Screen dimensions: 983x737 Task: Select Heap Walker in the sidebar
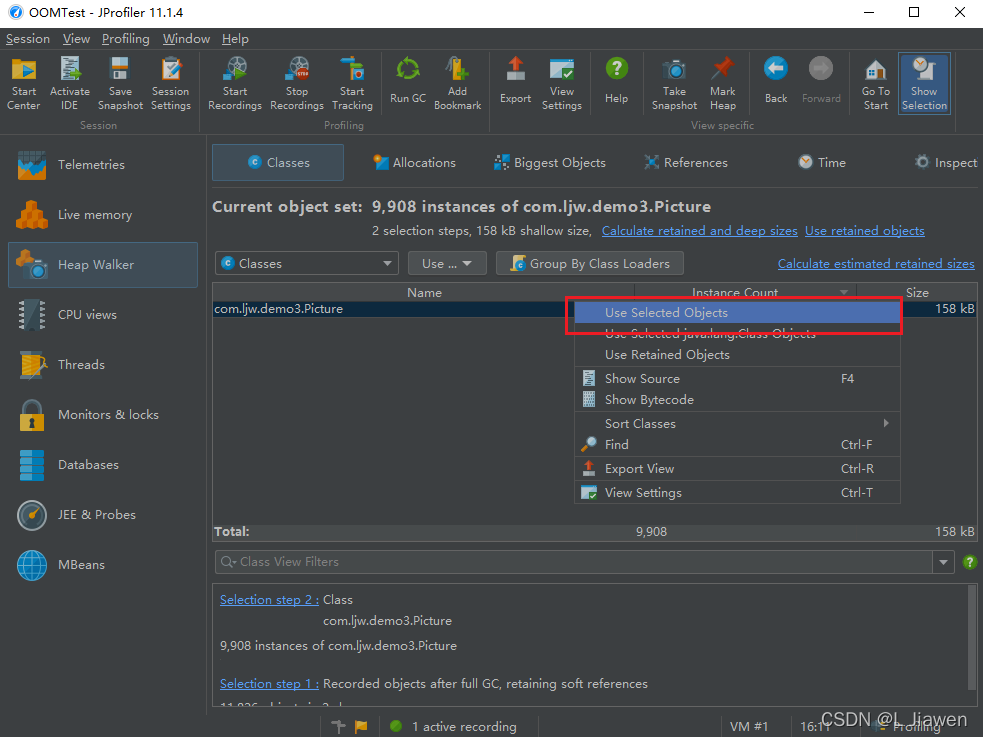(x=103, y=264)
